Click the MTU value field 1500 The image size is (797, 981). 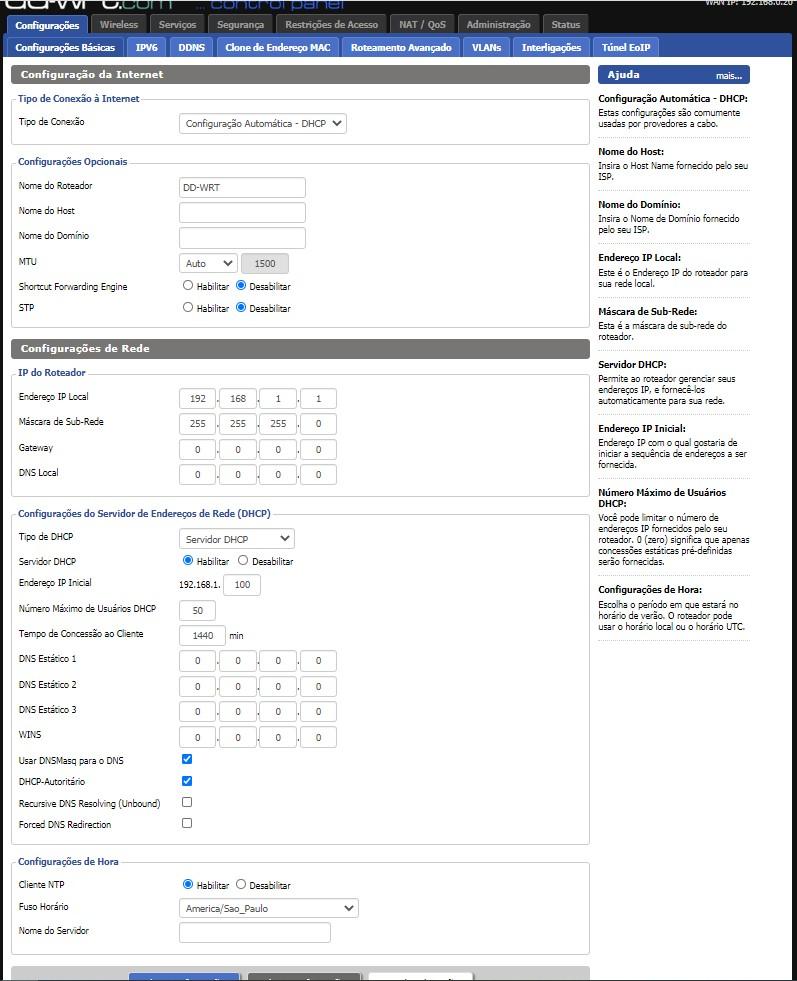pos(265,263)
